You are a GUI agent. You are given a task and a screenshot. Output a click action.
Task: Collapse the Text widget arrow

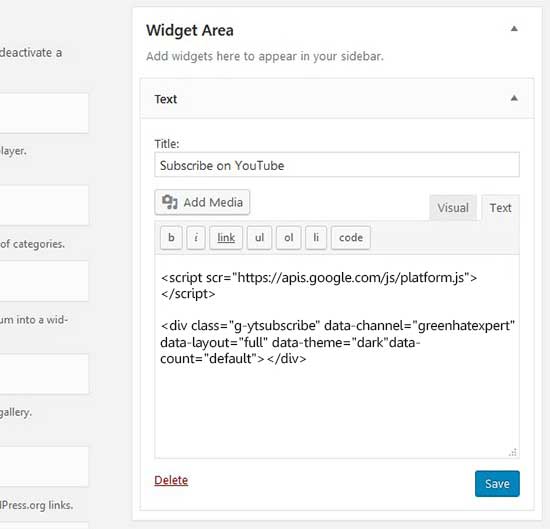tap(514, 98)
